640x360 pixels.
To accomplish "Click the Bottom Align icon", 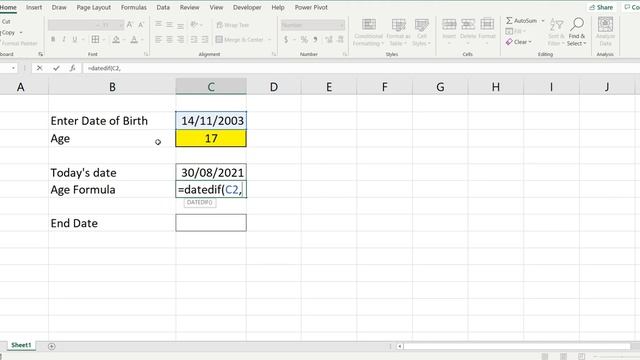I will 180,25.
